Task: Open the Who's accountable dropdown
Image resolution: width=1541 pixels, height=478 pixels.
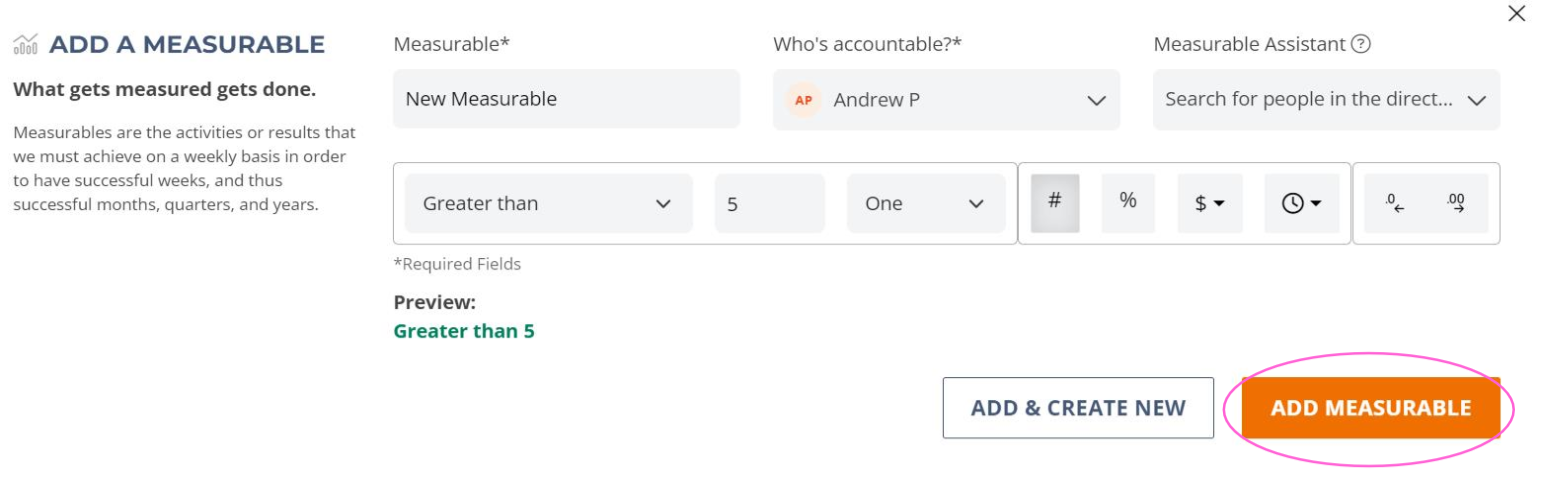Action: [946, 99]
